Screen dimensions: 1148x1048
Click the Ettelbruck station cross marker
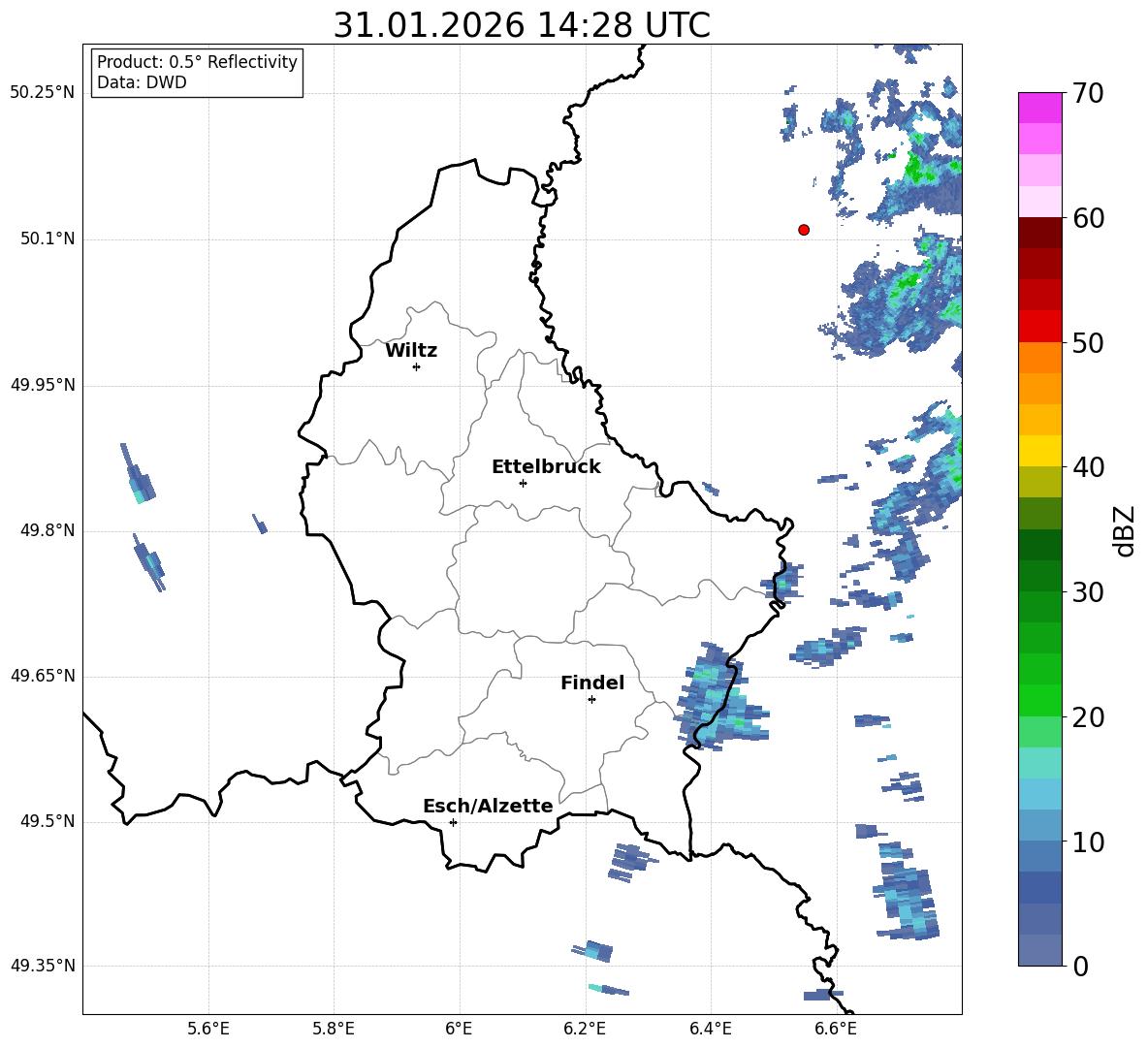(x=523, y=483)
